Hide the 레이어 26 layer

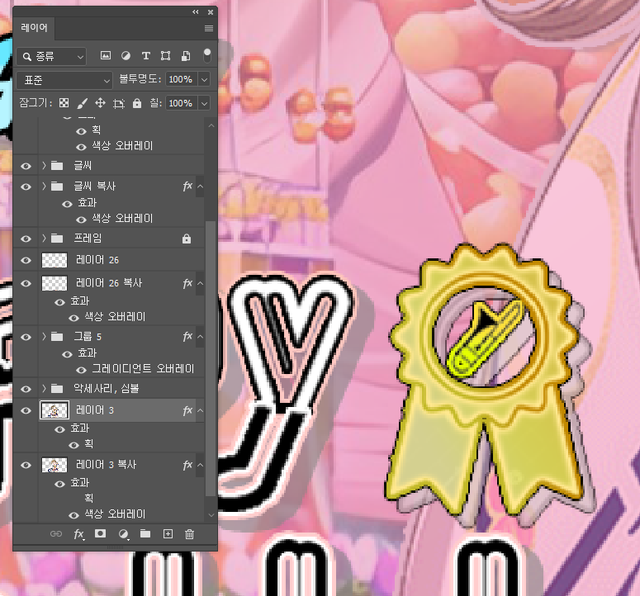tap(26, 260)
